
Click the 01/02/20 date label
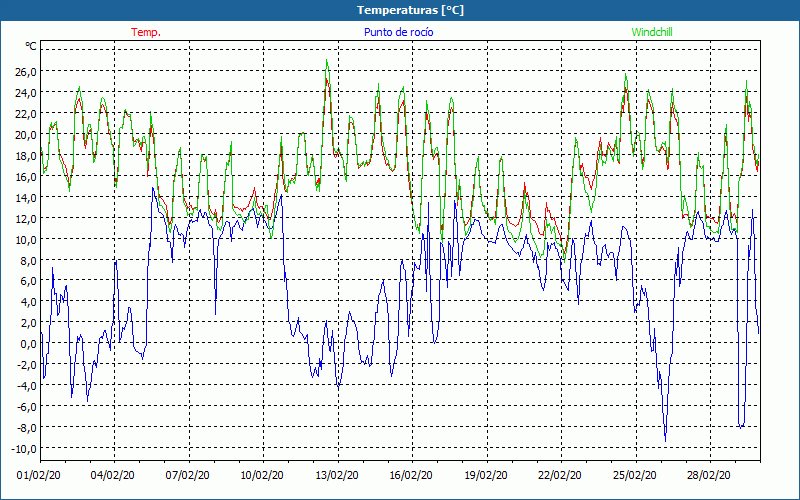[x=39, y=476]
